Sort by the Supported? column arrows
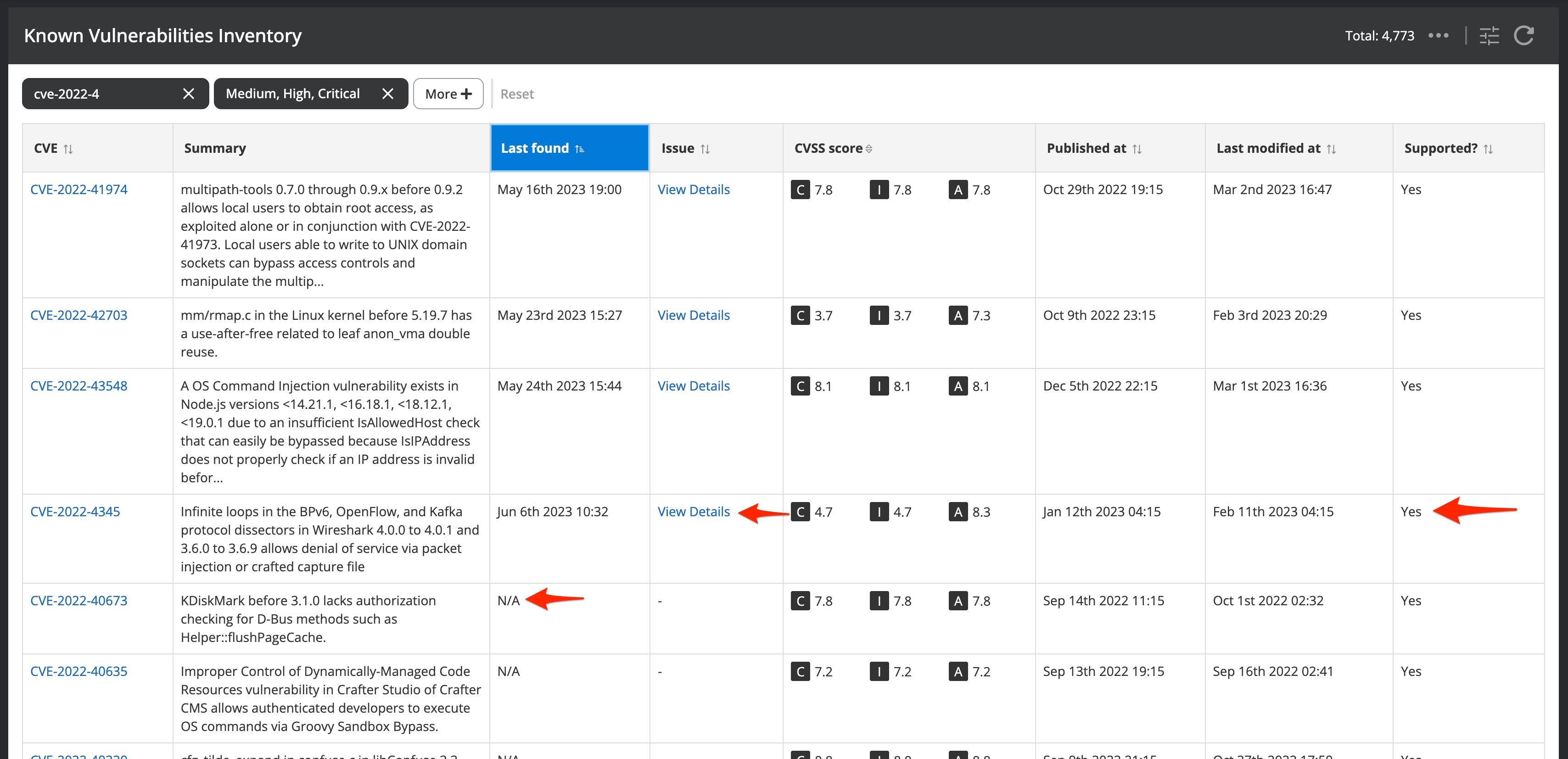Image resolution: width=1568 pixels, height=759 pixels. pos(1488,149)
